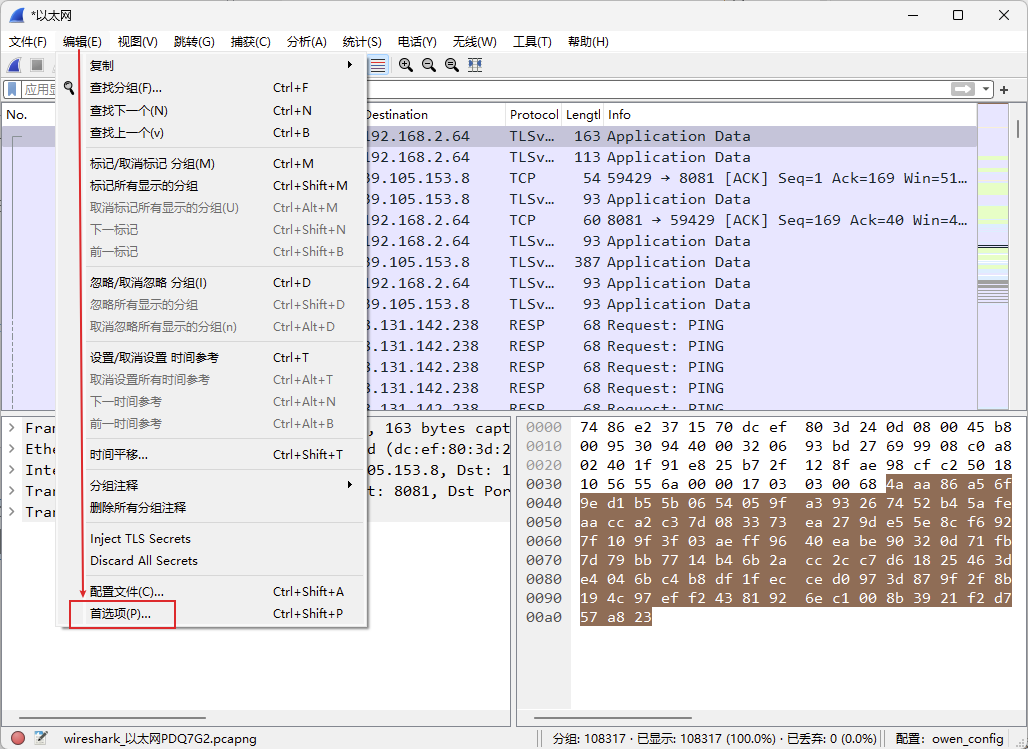Reset packet text to normal size
1028x749 pixels.
[452, 65]
